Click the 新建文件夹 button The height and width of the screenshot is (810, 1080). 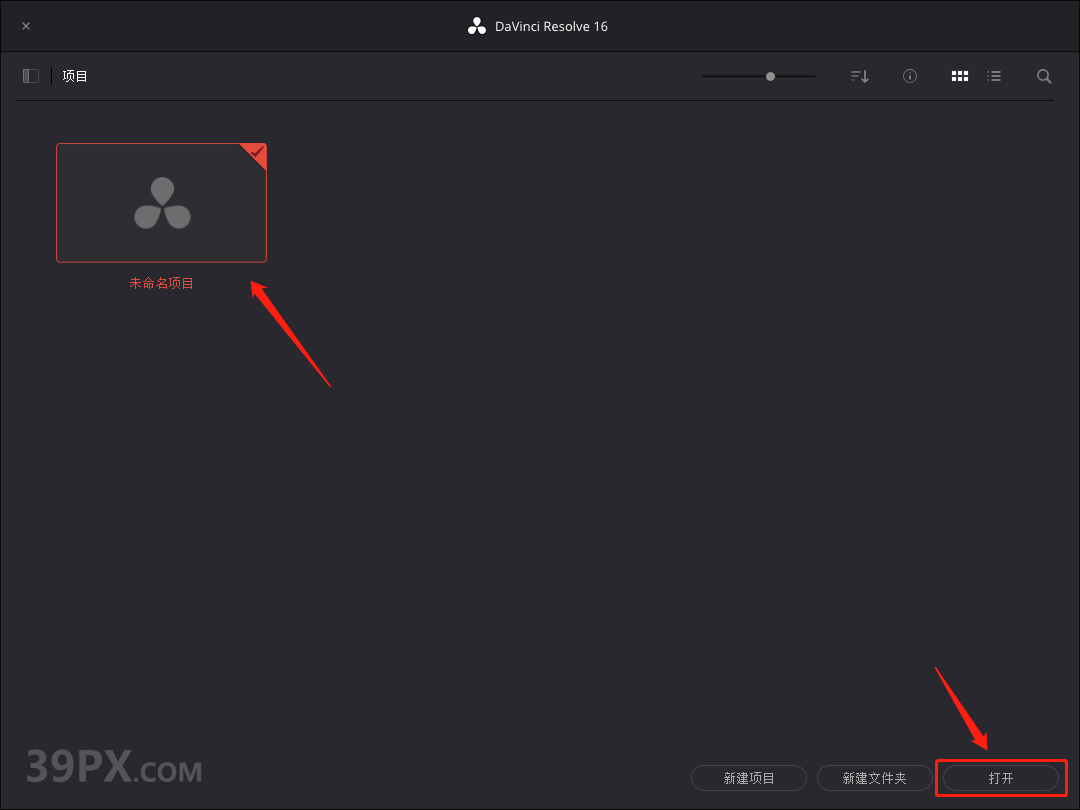tap(874, 778)
